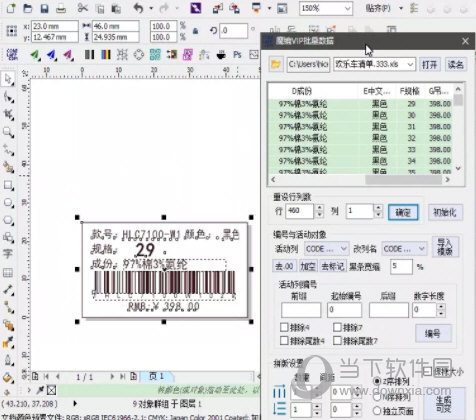Screen dimensions: 476x420
Task: Click the Ps plugin icon
Action: click(x=237, y=54)
